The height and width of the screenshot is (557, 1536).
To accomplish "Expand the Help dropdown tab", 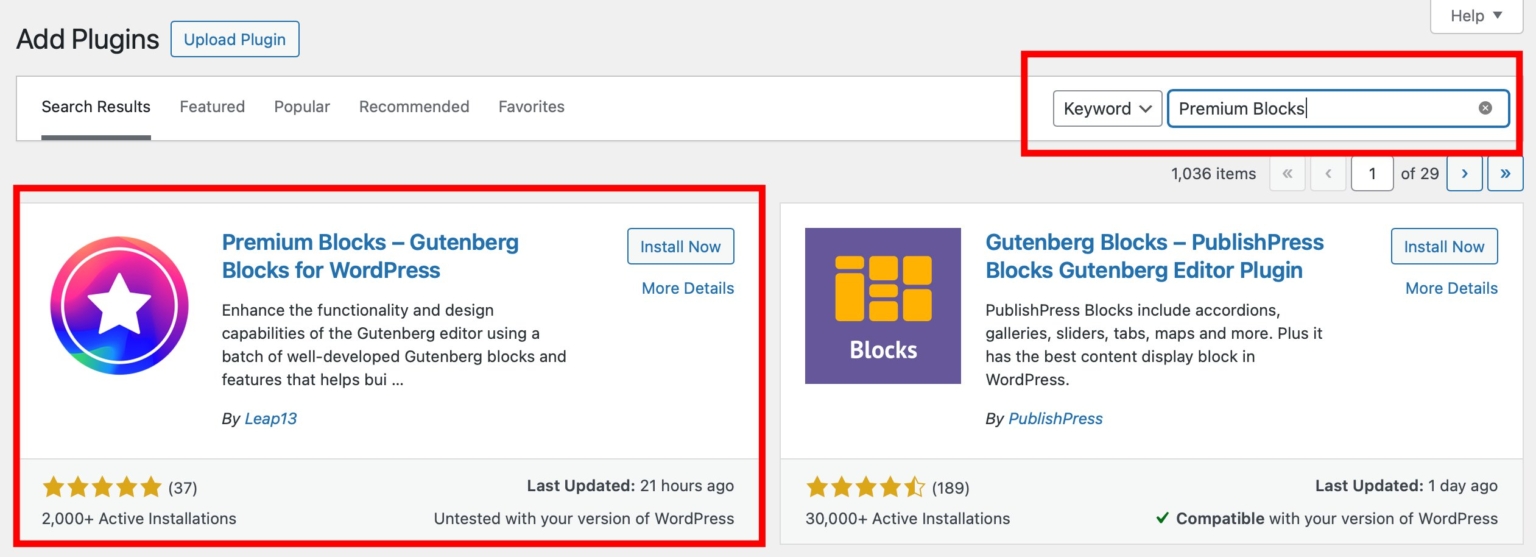I will pyautogui.click(x=1476, y=16).
